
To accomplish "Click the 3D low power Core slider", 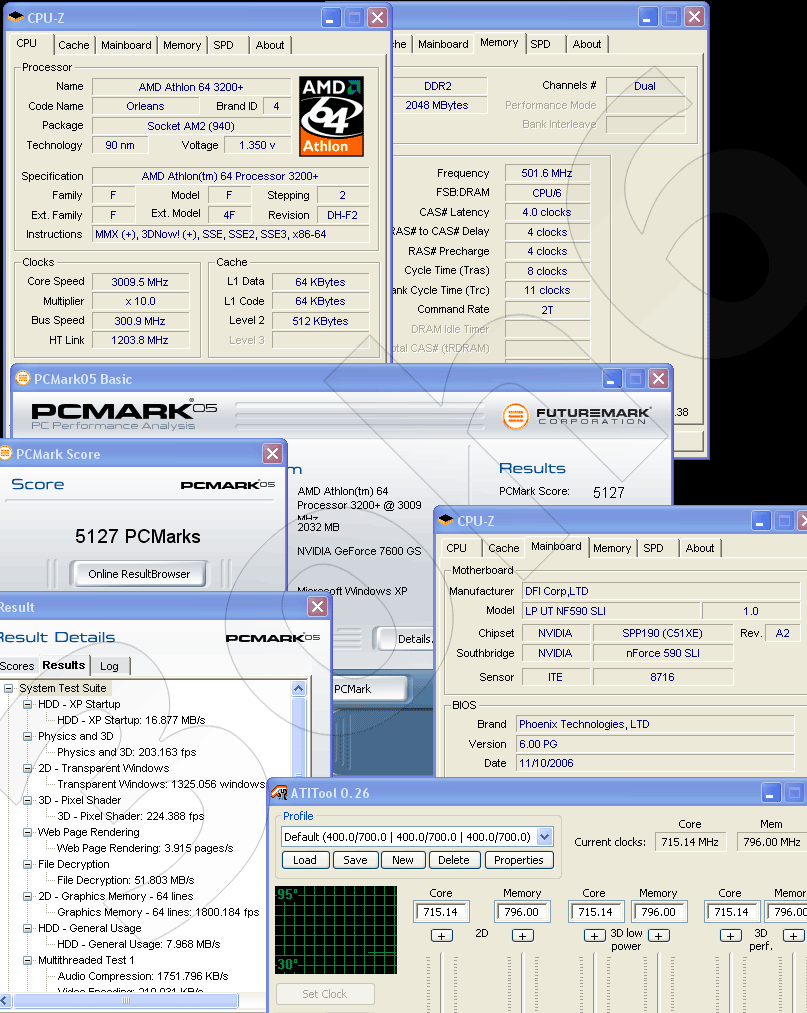I will point(594,983).
